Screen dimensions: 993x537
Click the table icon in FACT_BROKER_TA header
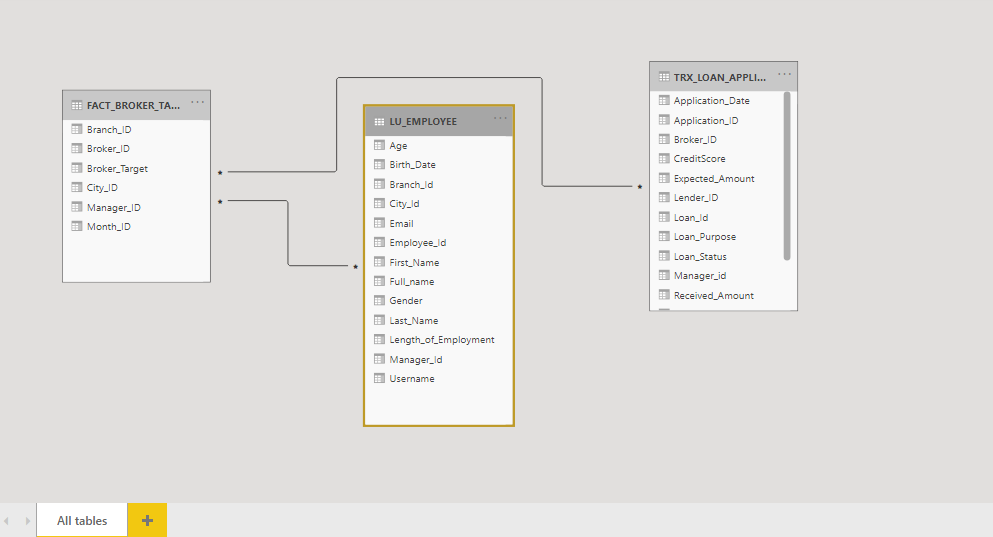(x=77, y=105)
